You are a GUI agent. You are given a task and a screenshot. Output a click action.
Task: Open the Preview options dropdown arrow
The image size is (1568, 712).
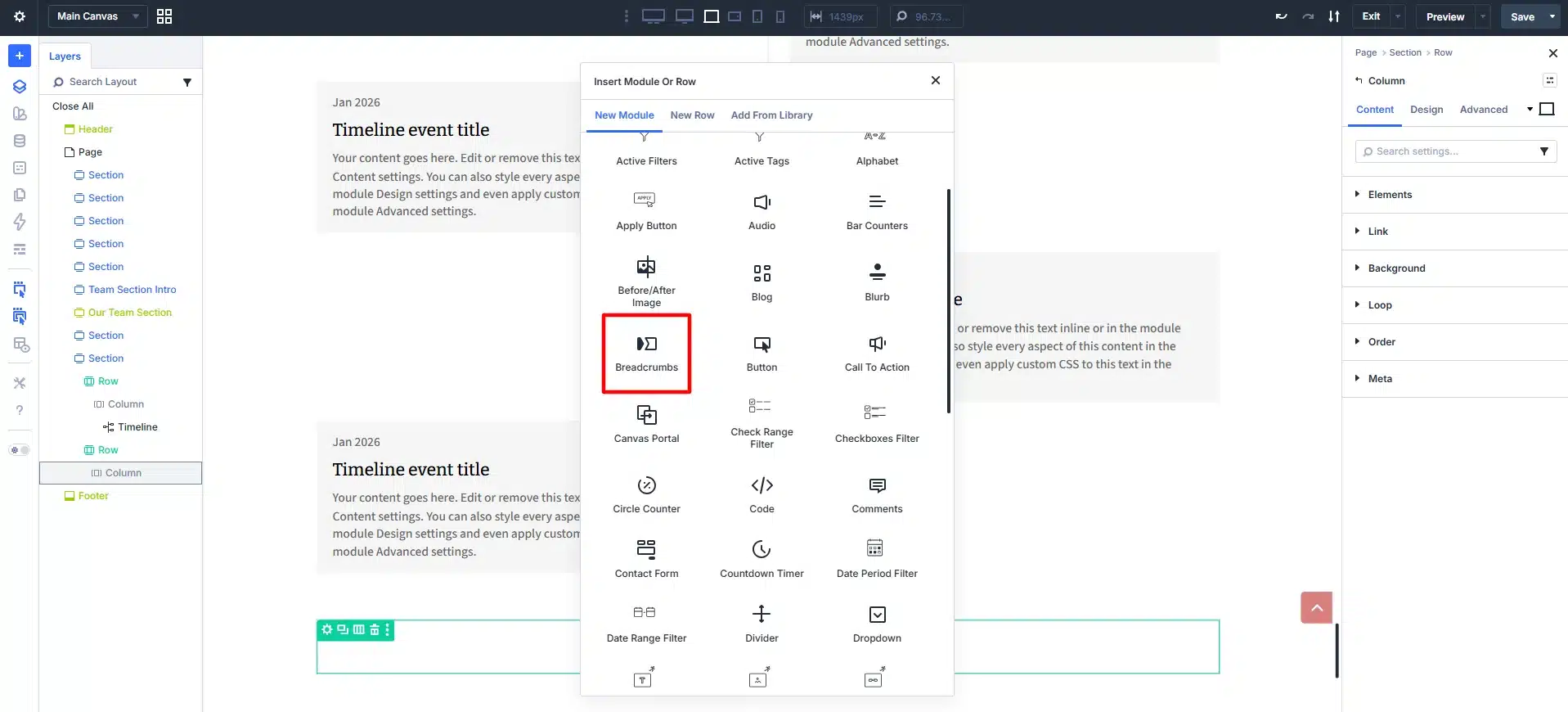(x=1483, y=16)
